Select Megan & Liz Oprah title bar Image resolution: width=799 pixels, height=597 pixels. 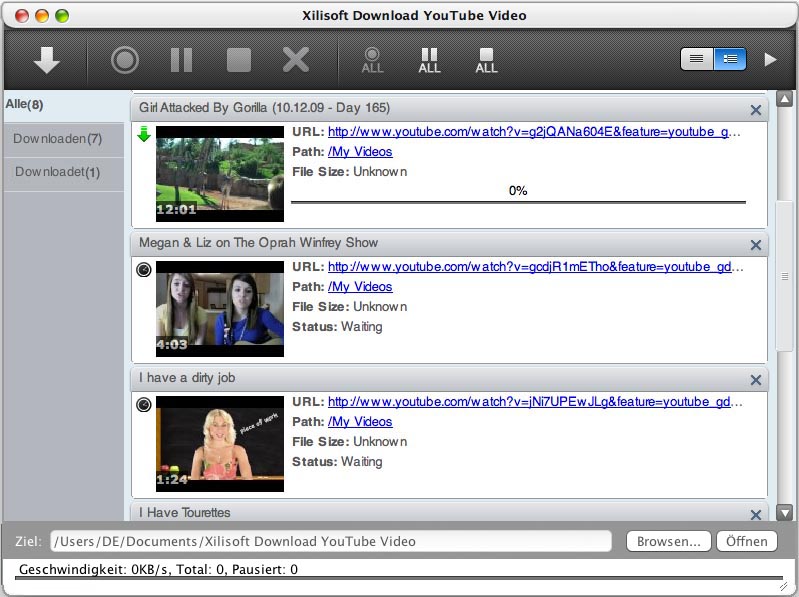(x=449, y=243)
